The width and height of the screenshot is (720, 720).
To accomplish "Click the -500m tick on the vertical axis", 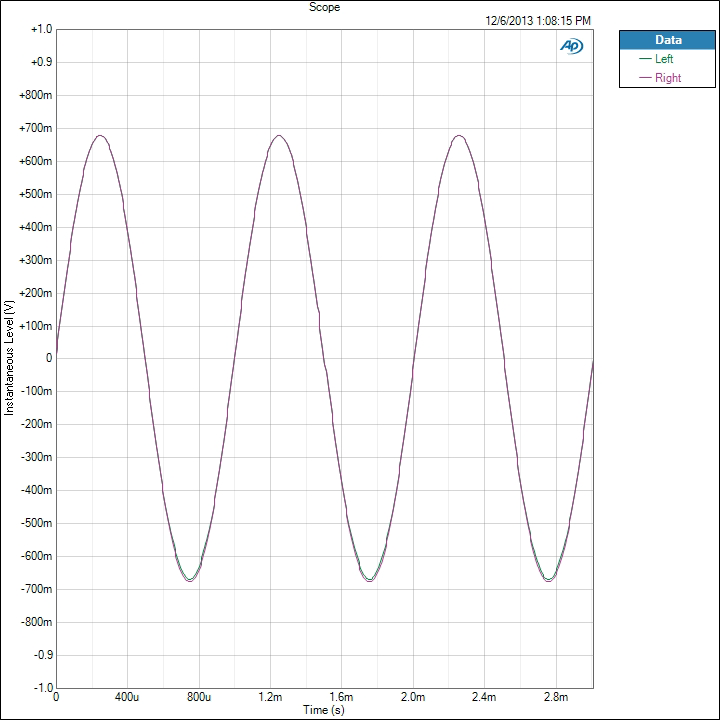I will 35,523.
